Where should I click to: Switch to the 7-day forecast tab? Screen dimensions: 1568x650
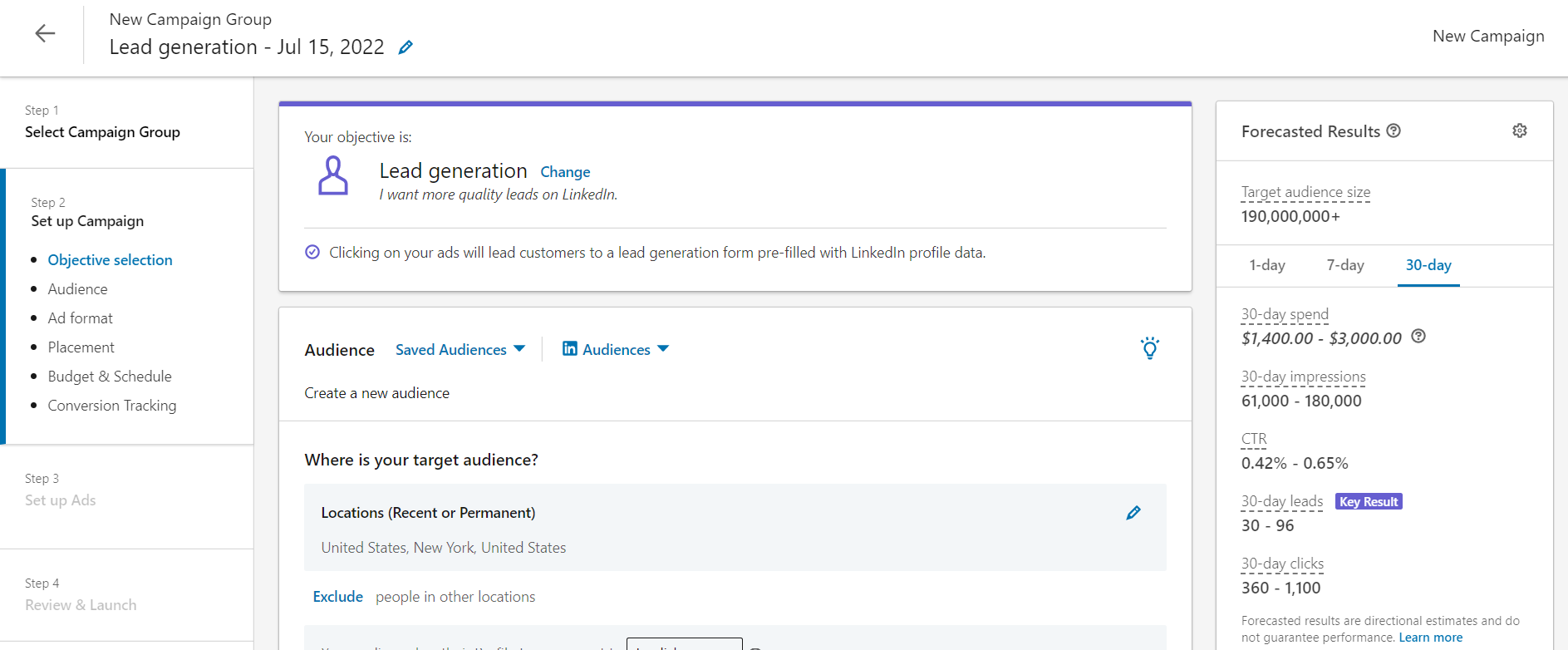(x=1344, y=265)
